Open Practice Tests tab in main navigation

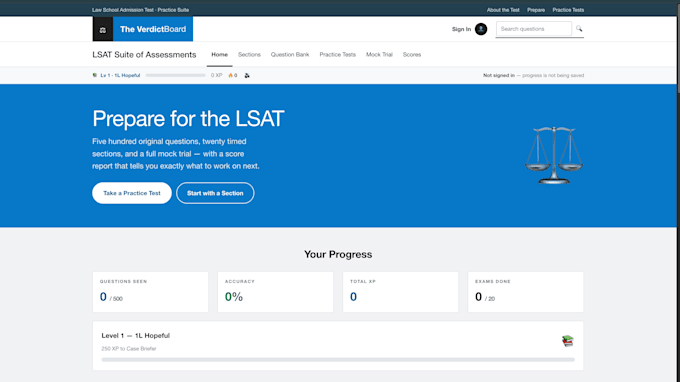click(x=337, y=55)
